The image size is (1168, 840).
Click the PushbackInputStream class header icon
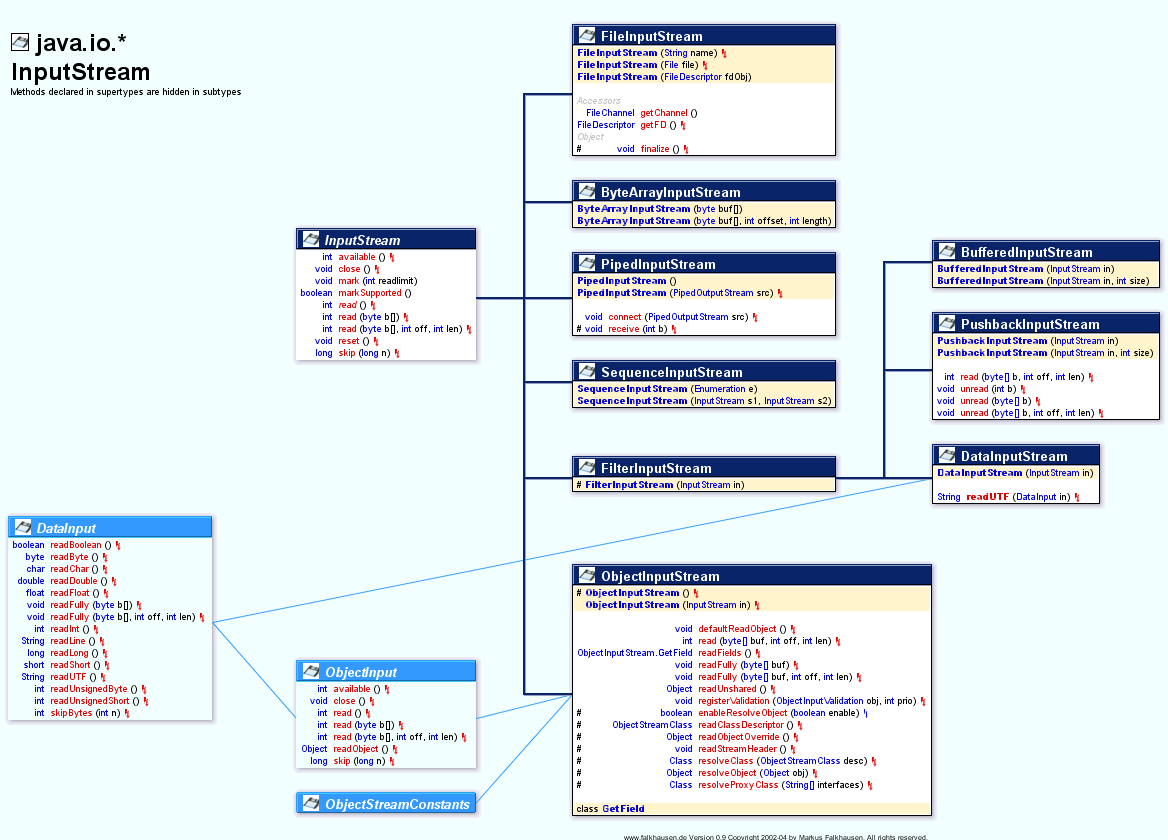[946, 324]
